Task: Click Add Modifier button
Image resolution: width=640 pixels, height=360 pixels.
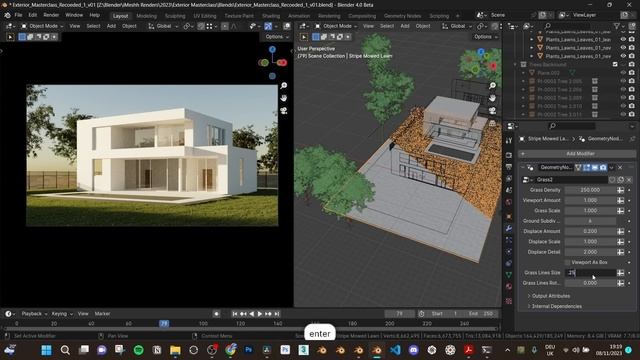Action: (x=577, y=154)
